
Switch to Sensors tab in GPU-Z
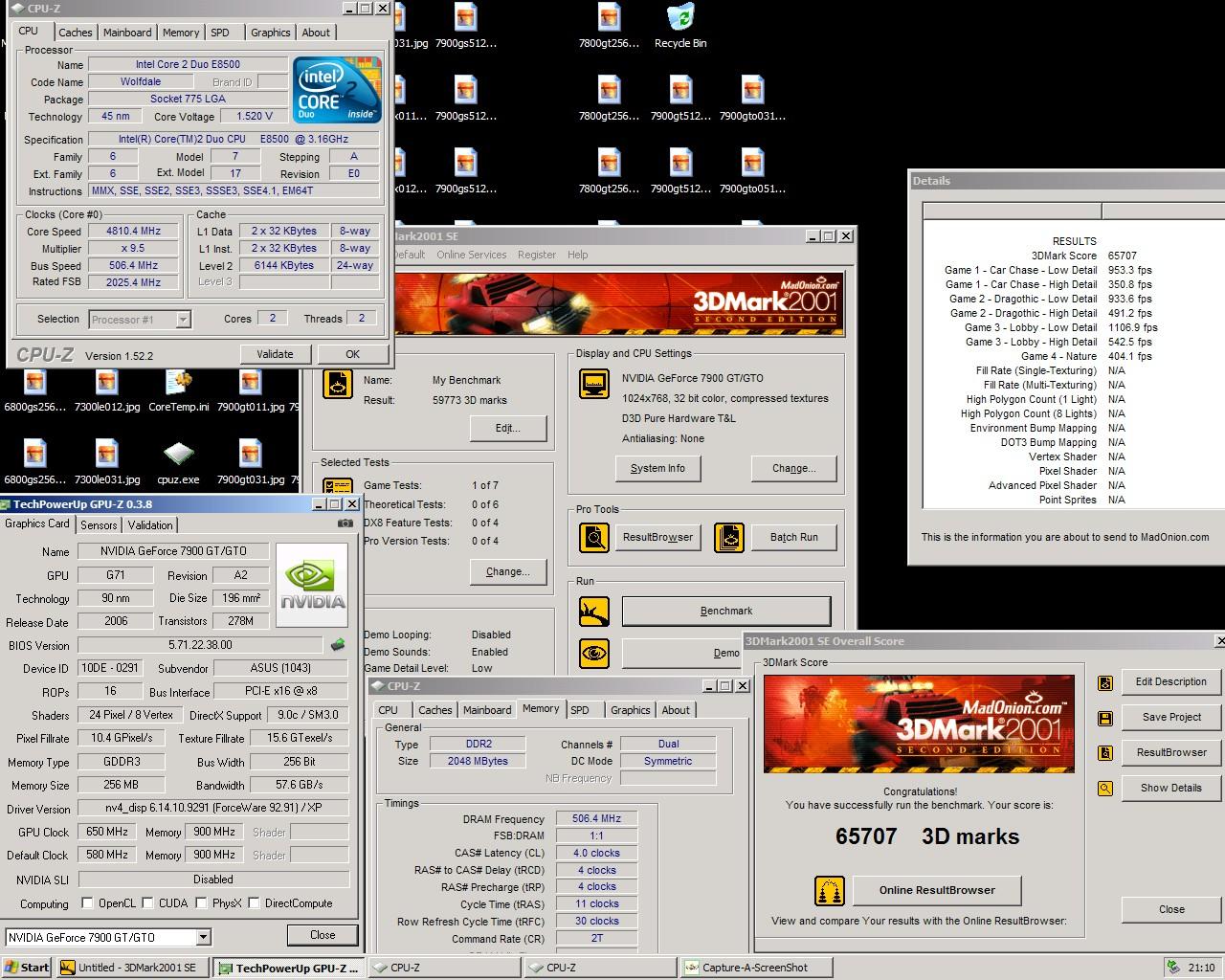[x=99, y=524]
